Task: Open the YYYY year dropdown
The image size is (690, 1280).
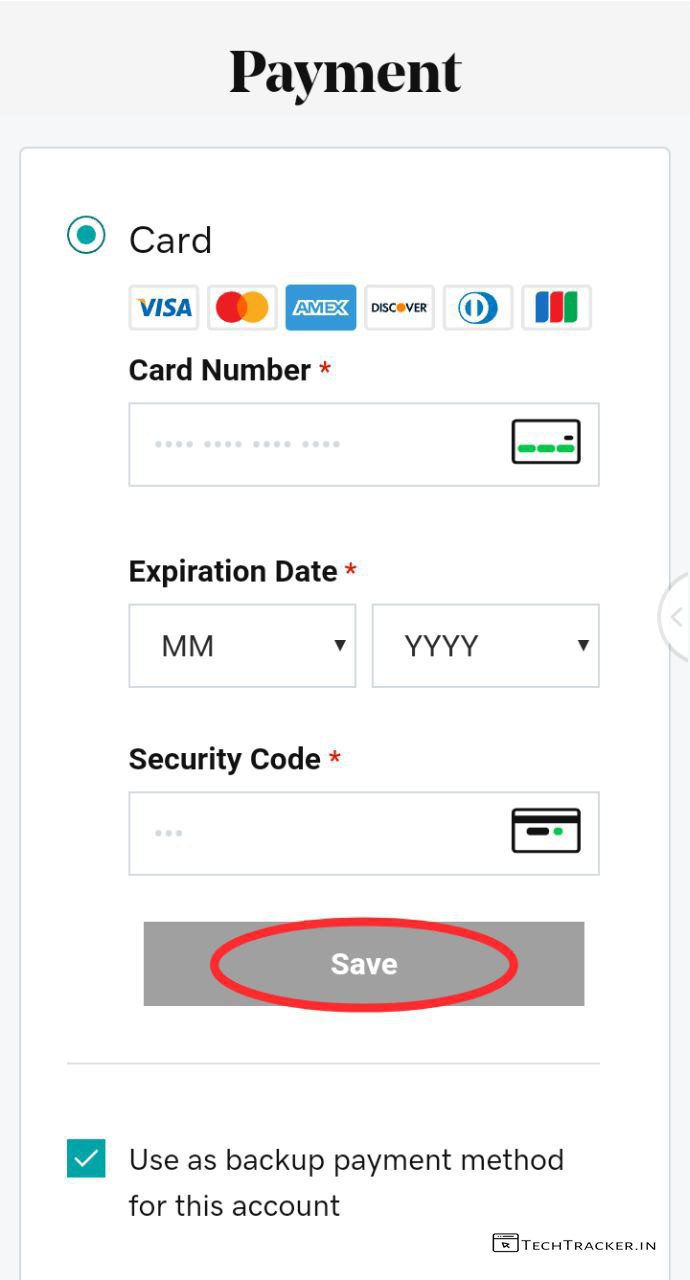Action: [485, 646]
